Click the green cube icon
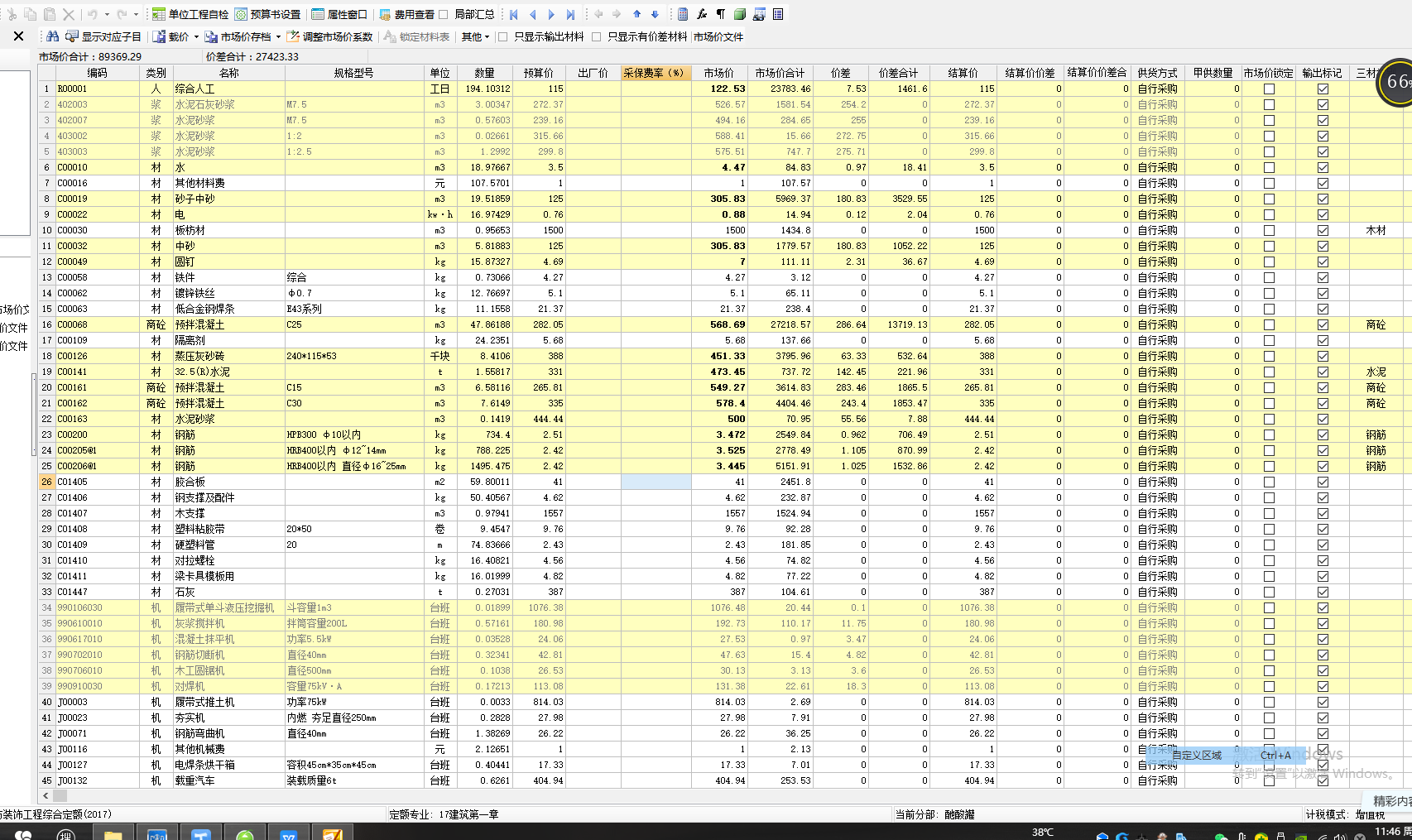Viewport: 1412px width, 840px height. pyautogui.click(x=740, y=14)
